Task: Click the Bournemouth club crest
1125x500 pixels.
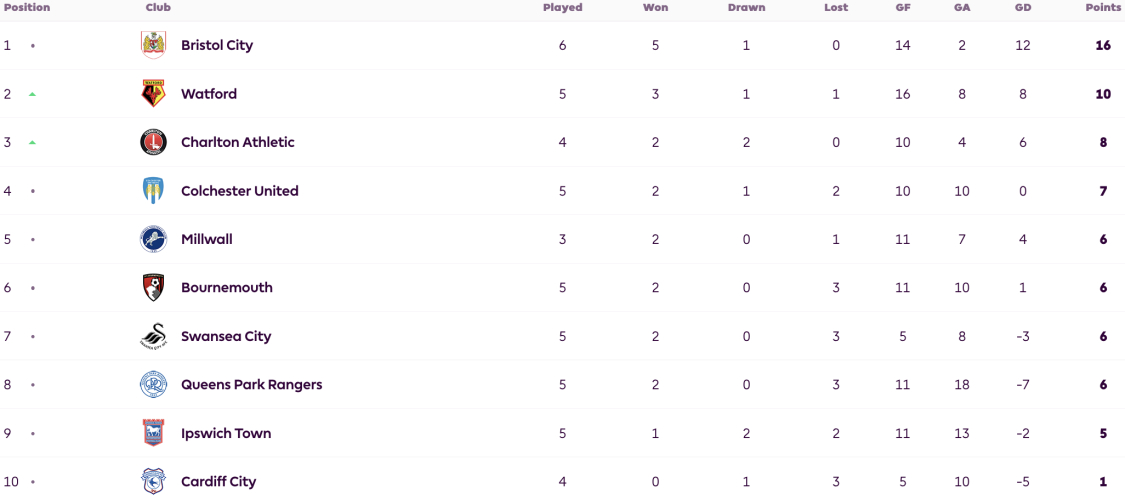Action: tap(153, 288)
